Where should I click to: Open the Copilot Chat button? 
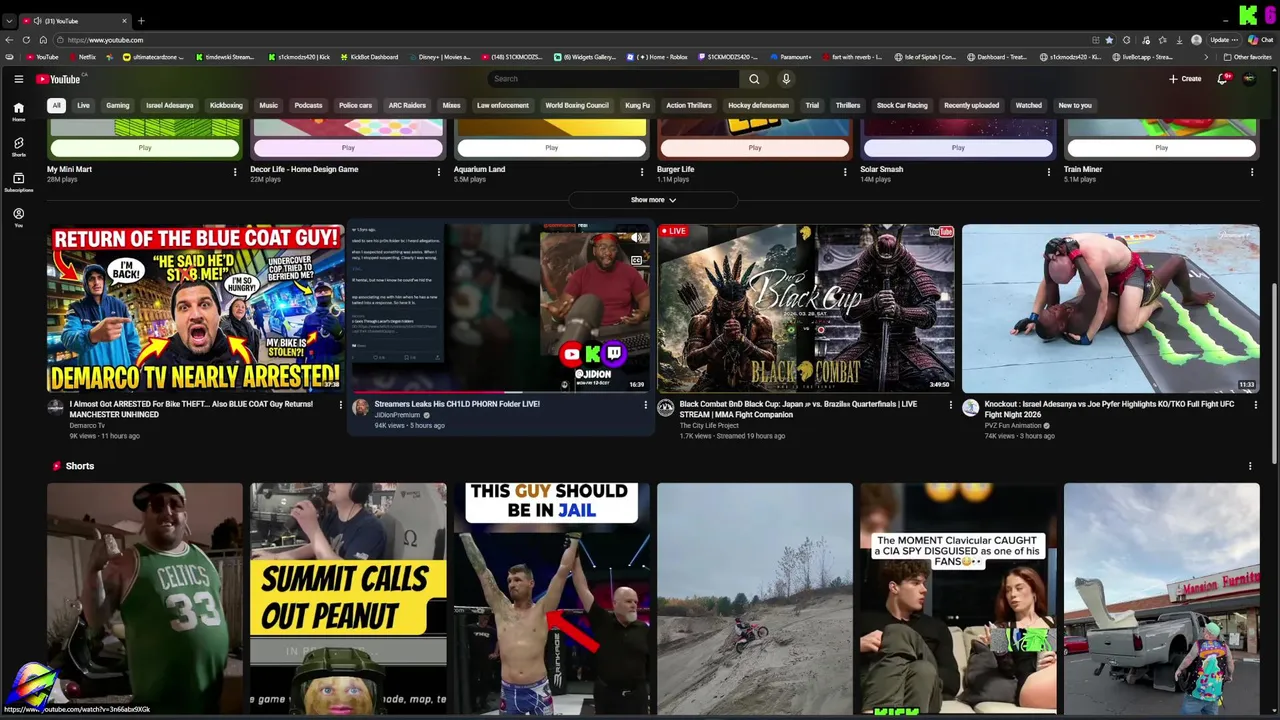(1260, 40)
